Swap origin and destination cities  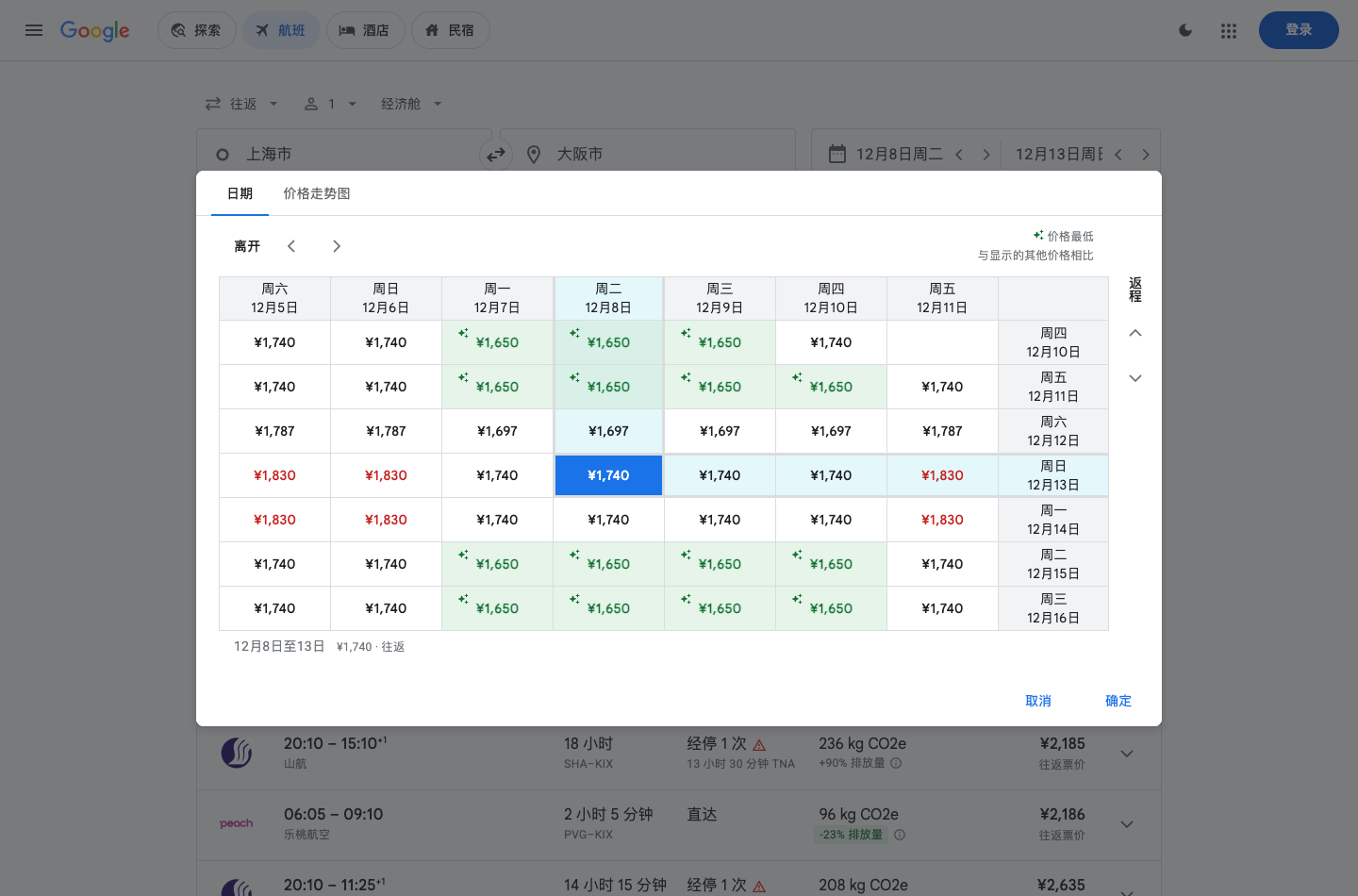point(496,154)
